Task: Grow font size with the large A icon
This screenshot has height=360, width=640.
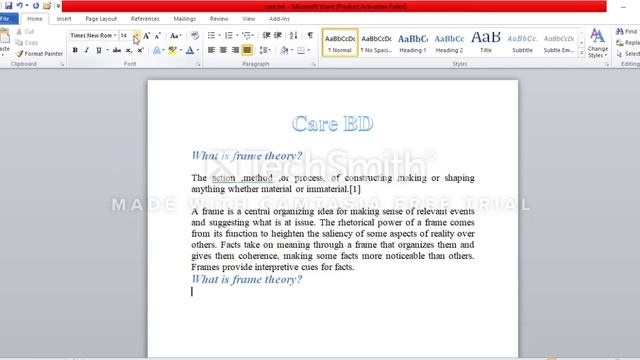Action: coord(147,36)
